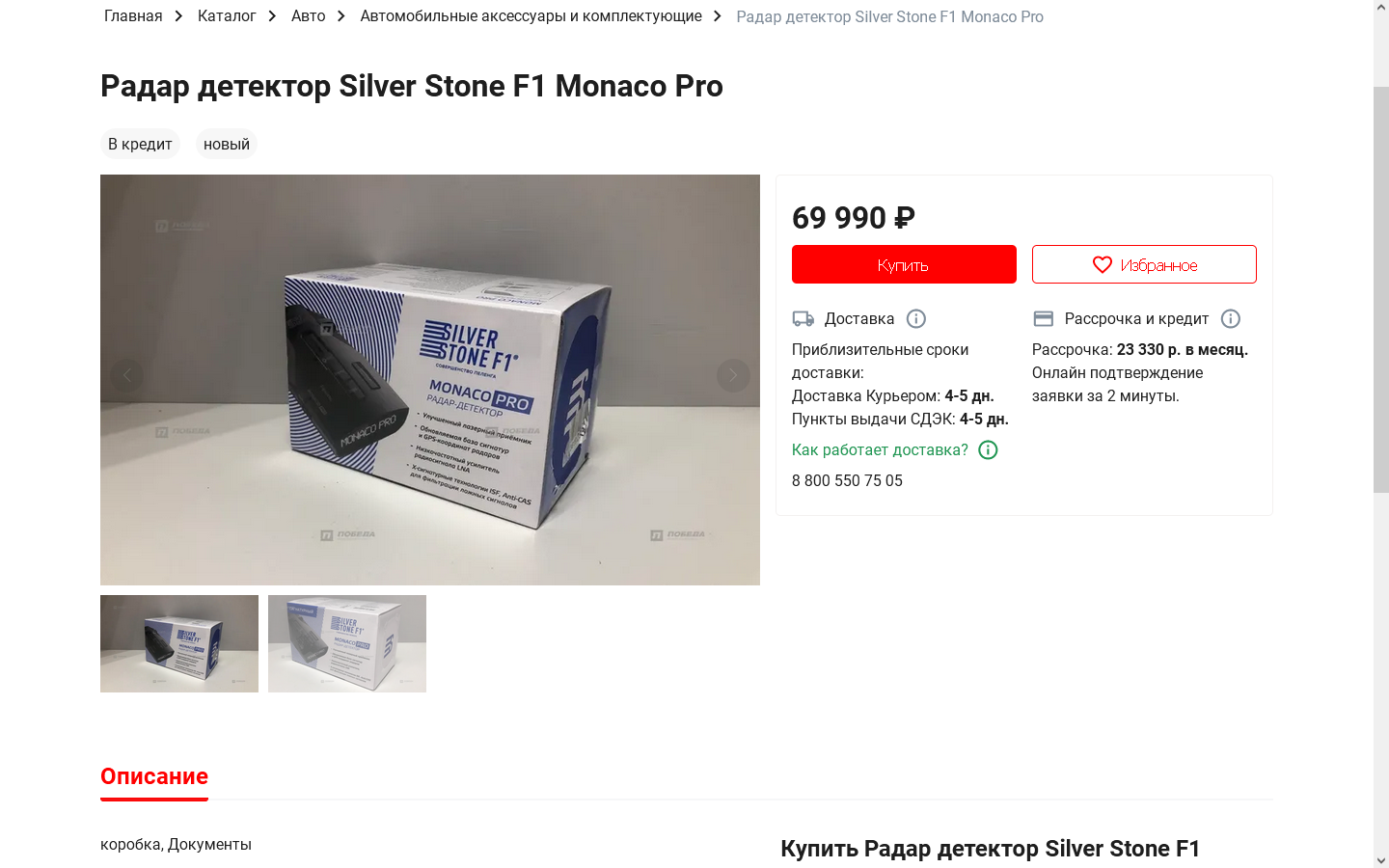Select the second product thumbnail
The image size is (1389, 868).
point(347,643)
